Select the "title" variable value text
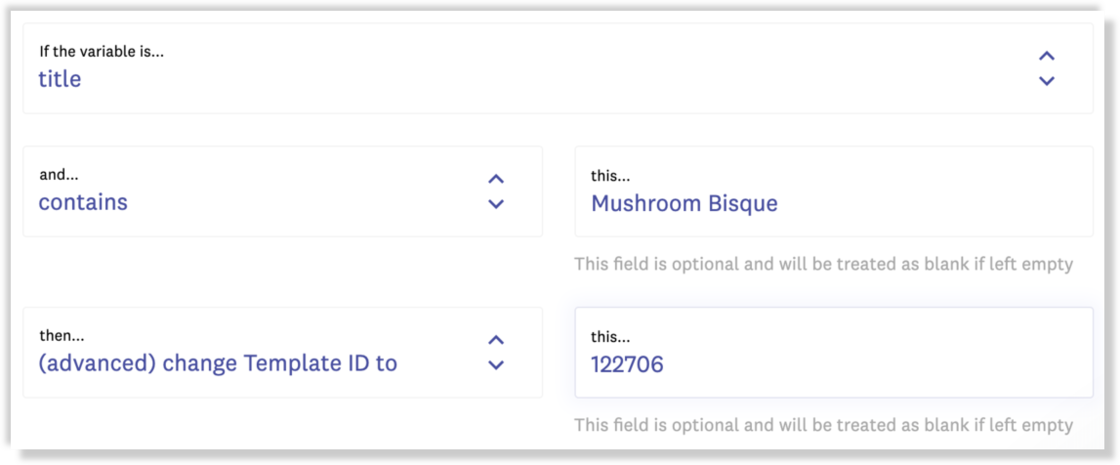This screenshot has width=1120, height=465. 60,80
